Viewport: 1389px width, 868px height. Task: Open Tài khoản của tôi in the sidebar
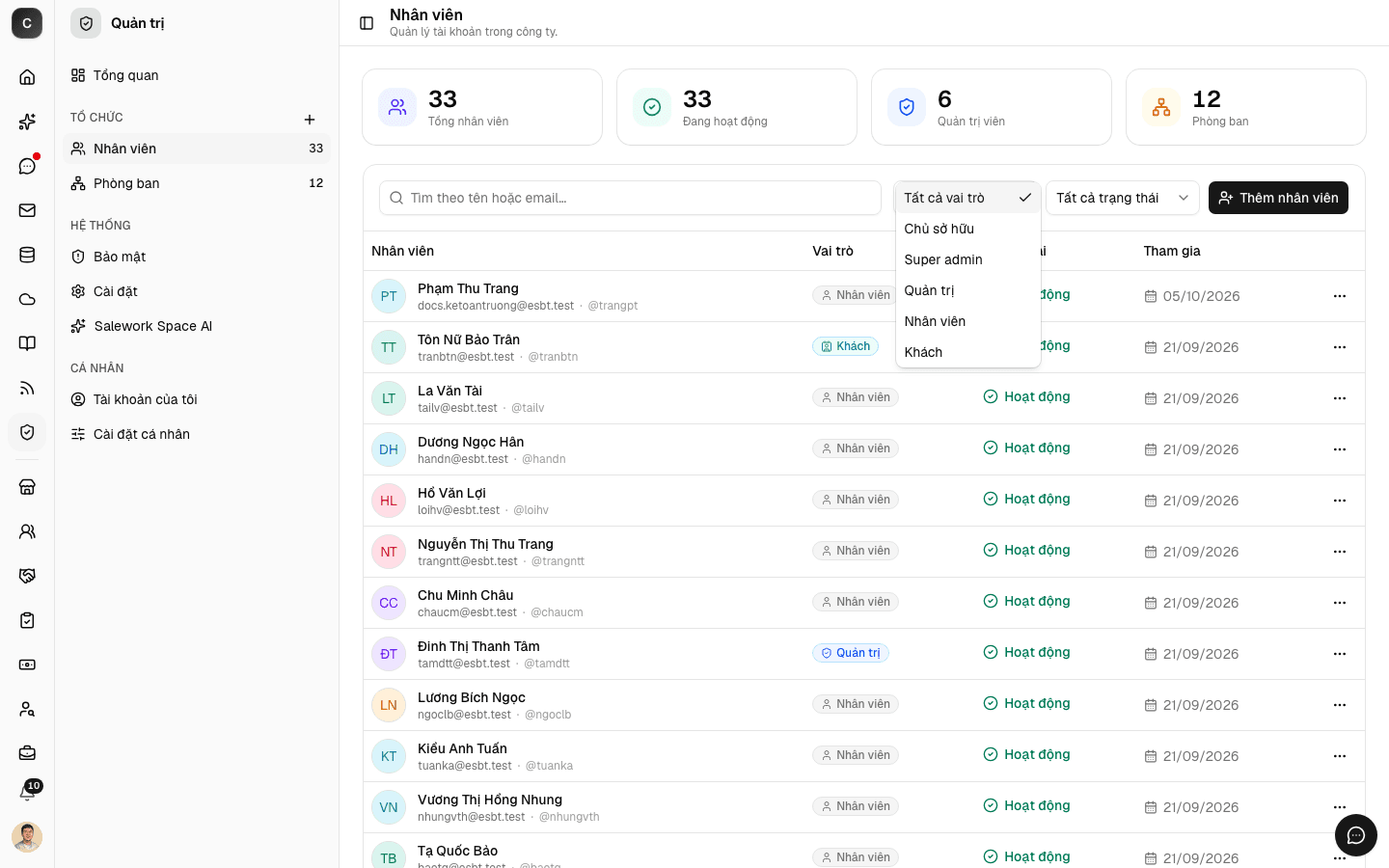(197, 399)
